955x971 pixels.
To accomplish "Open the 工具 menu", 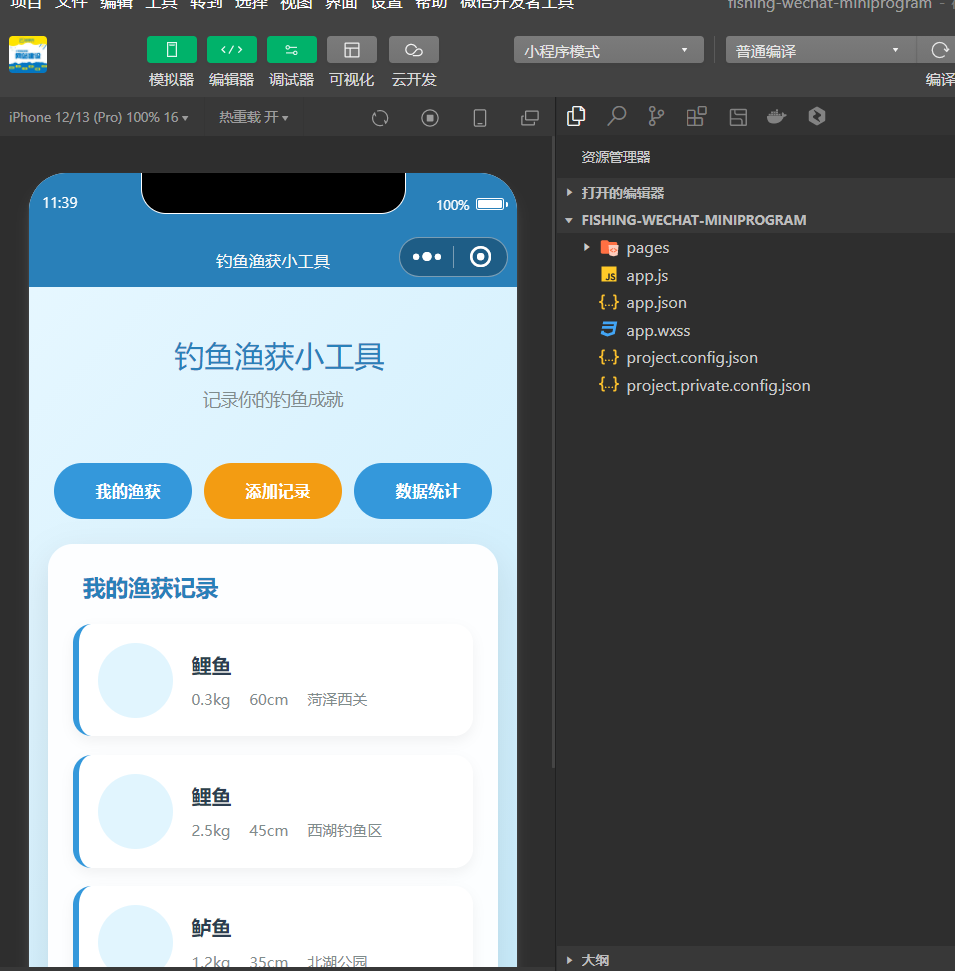I will [161, 4].
